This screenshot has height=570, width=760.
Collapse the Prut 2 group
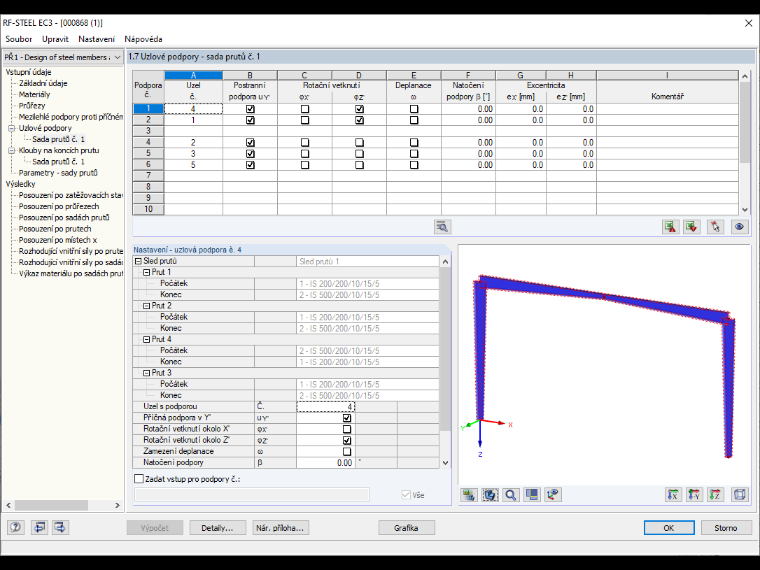(146, 306)
